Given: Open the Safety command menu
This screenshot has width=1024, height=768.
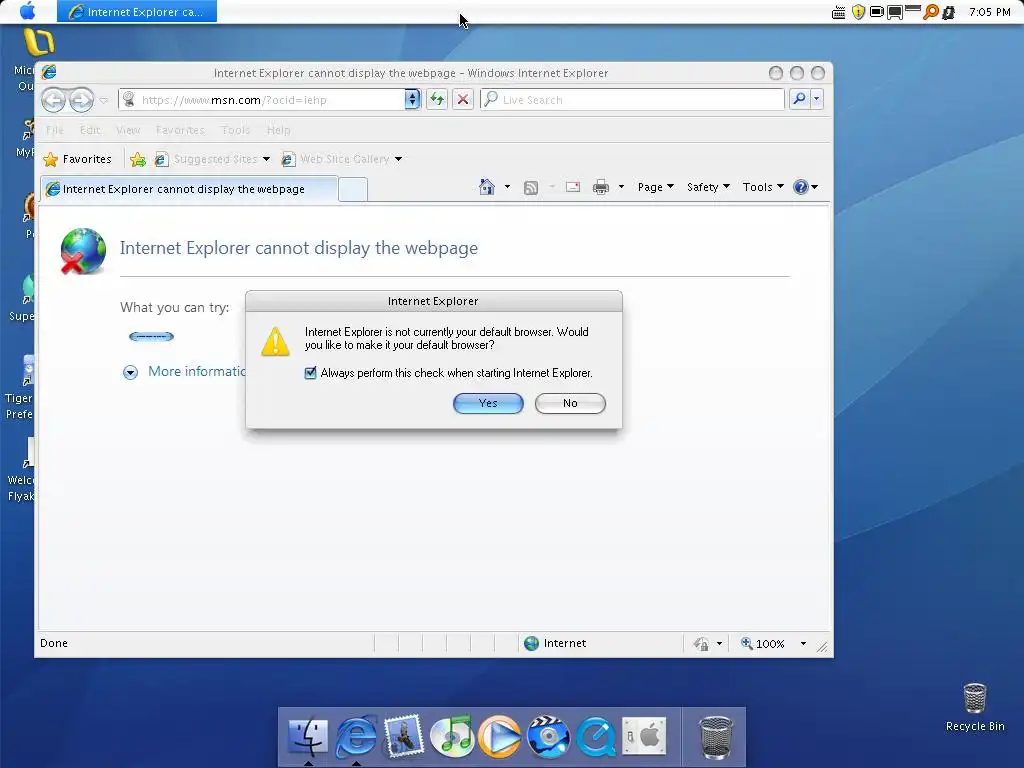Looking at the screenshot, I should pos(708,187).
